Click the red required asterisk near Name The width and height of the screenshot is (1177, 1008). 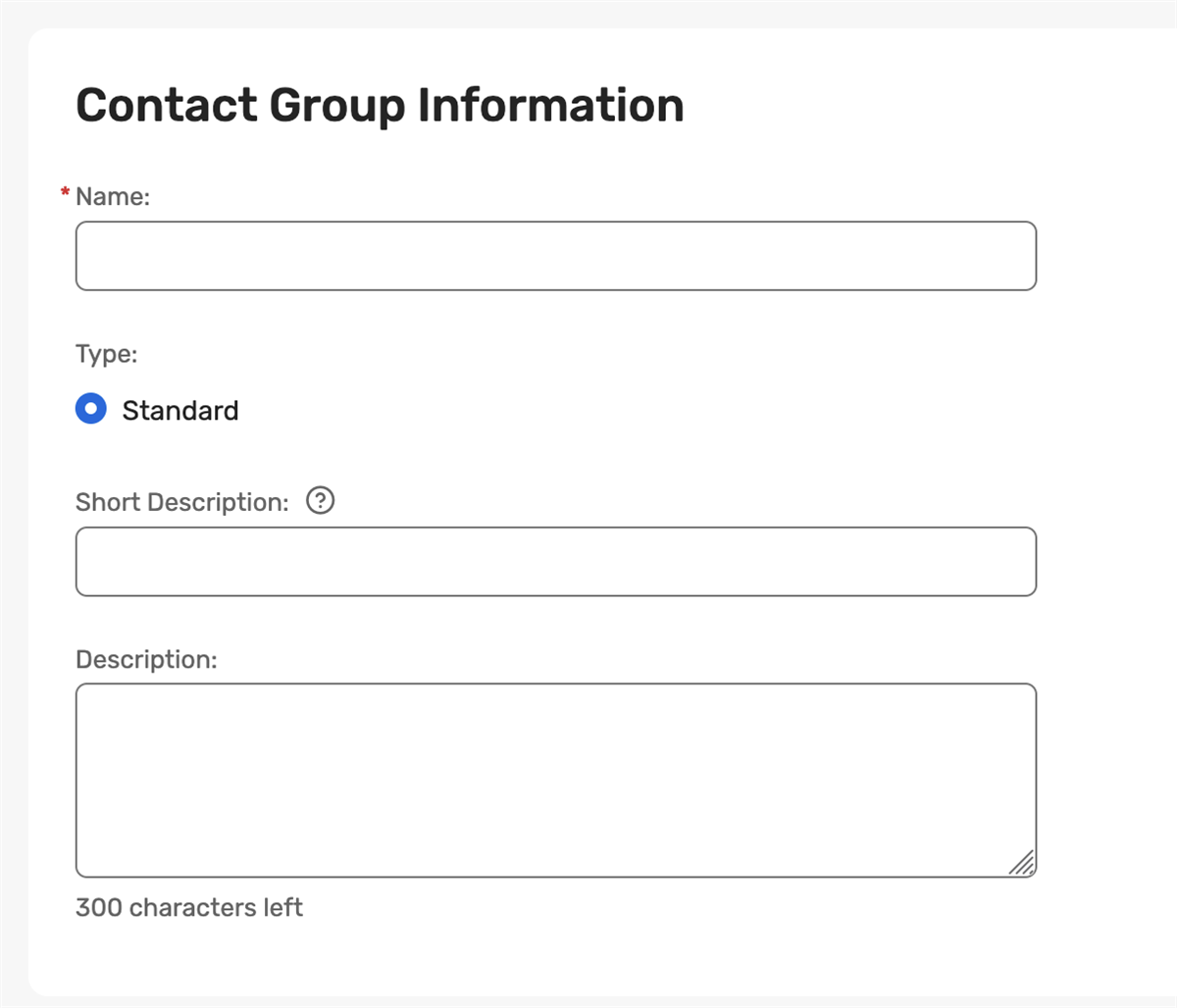pos(64,194)
